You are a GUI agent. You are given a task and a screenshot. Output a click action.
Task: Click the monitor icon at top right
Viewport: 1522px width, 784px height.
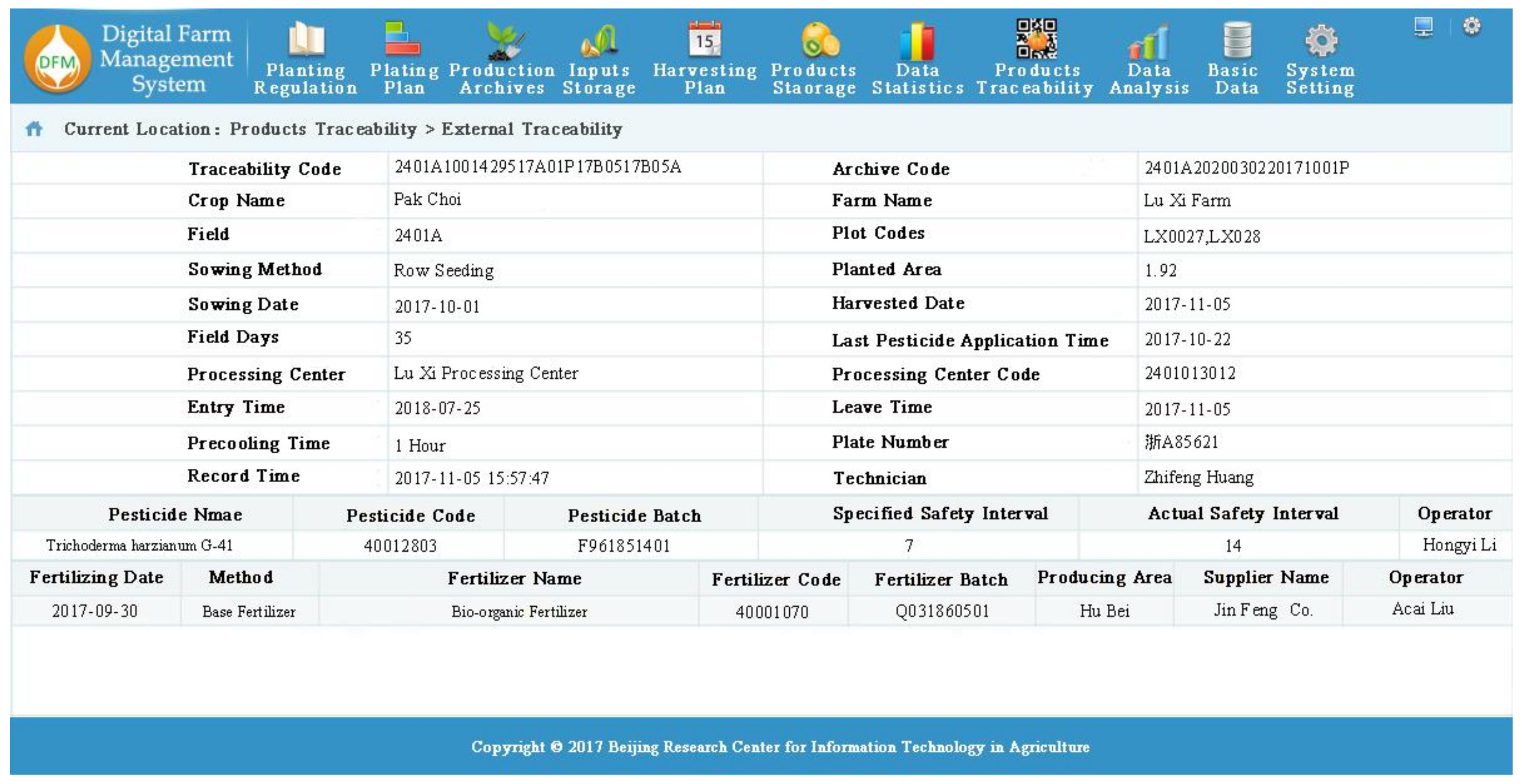1423,27
